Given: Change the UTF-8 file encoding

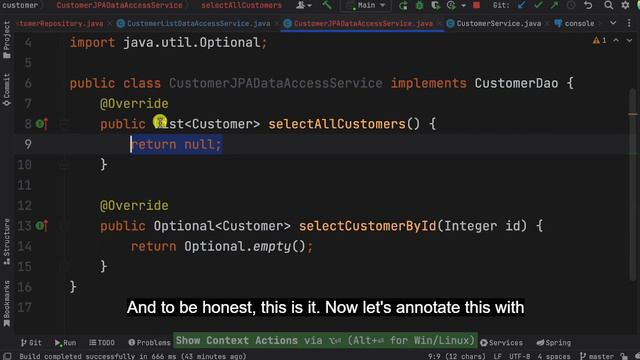Looking at the screenshot, I should [x=519, y=356].
